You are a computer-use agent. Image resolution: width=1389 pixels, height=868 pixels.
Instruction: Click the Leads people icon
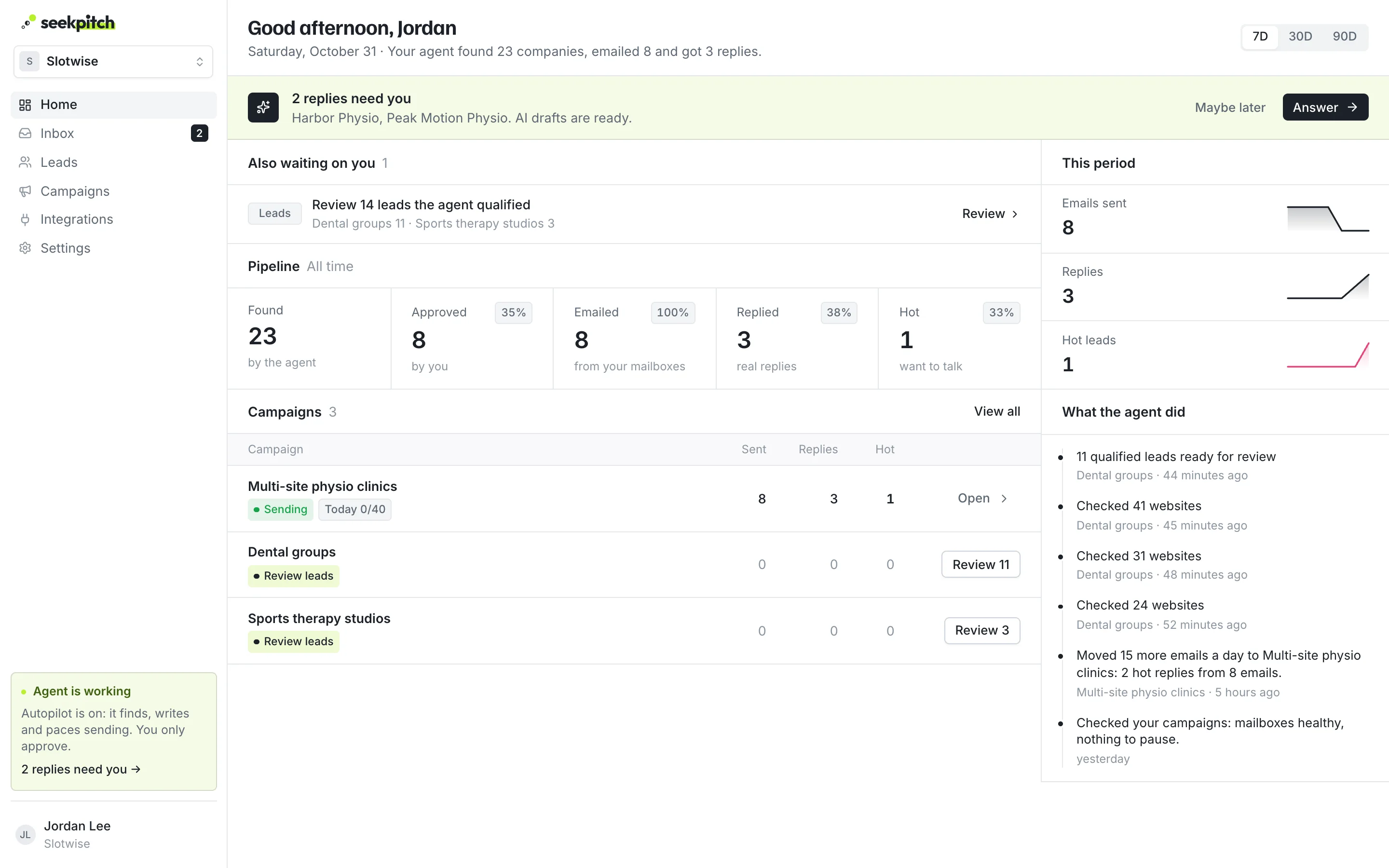click(25, 163)
